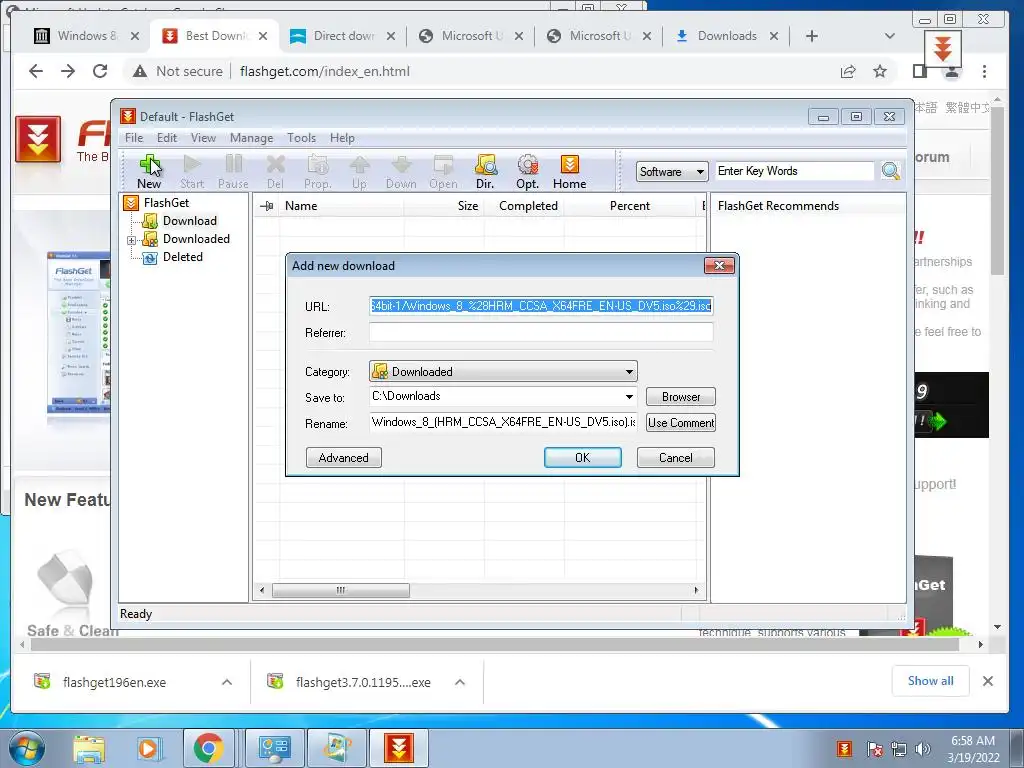This screenshot has height=768, width=1024.
Task: Click the FlashGet extension icon in Chrome
Action: (942, 48)
